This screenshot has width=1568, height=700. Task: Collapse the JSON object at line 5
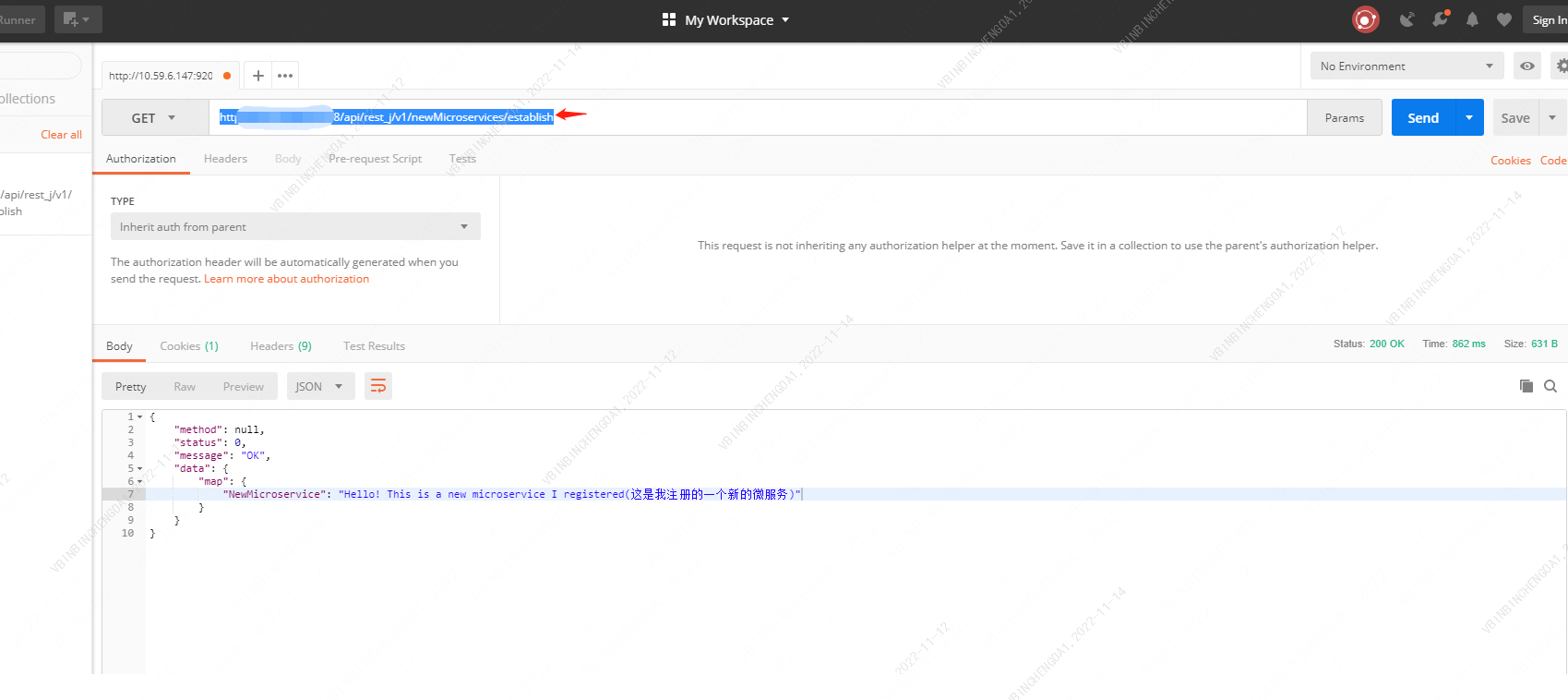[140, 469]
